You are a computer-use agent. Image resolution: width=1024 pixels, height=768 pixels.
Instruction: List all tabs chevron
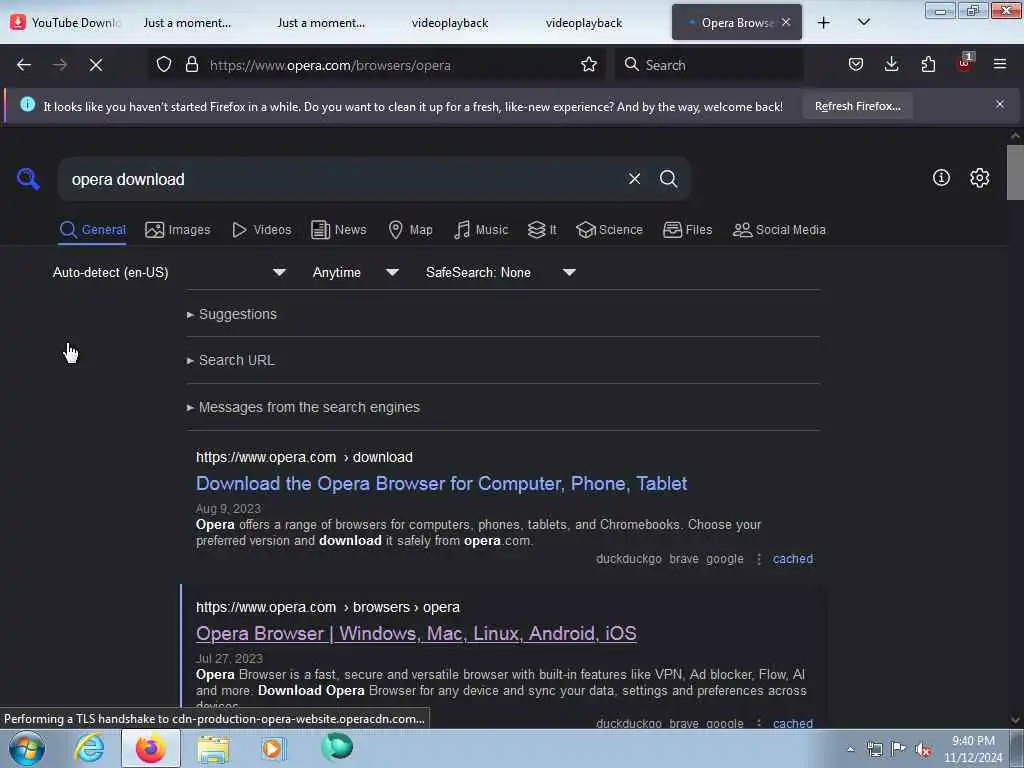click(863, 23)
